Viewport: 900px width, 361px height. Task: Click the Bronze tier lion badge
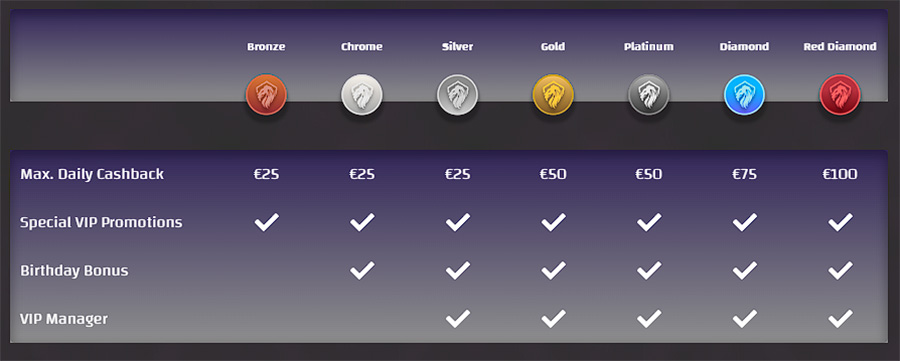click(266, 95)
